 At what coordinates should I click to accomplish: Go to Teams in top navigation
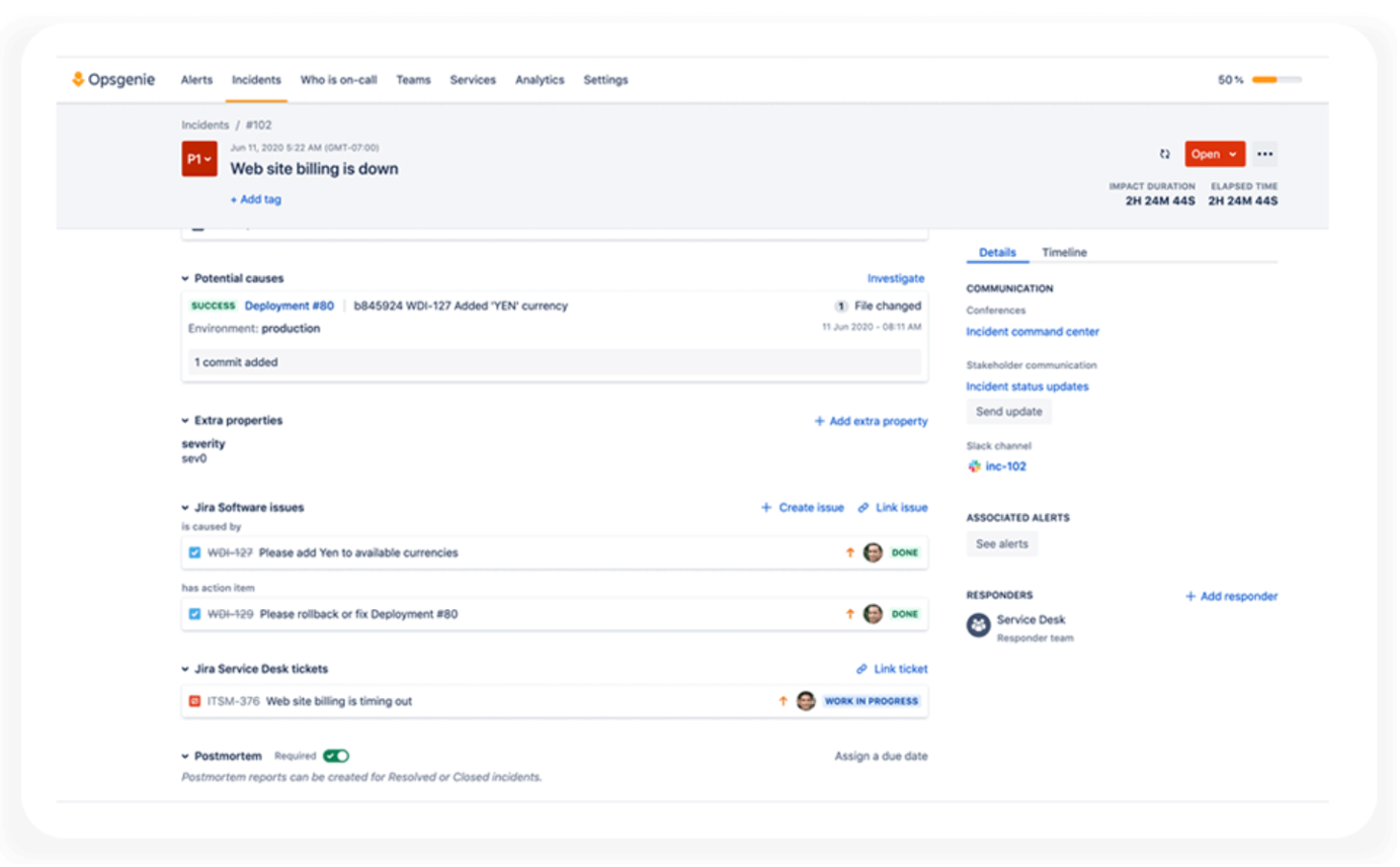(413, 81)
